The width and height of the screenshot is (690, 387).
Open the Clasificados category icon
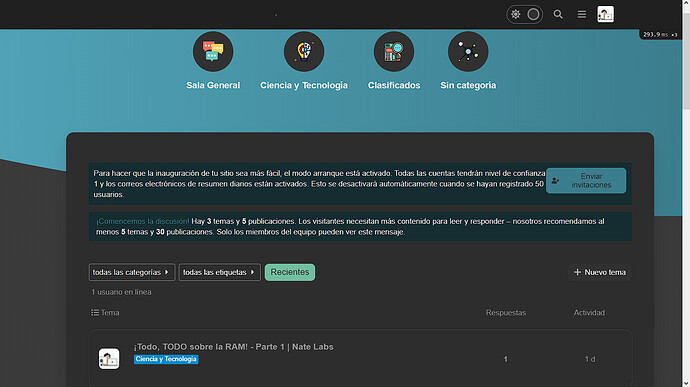click(394, 52)
